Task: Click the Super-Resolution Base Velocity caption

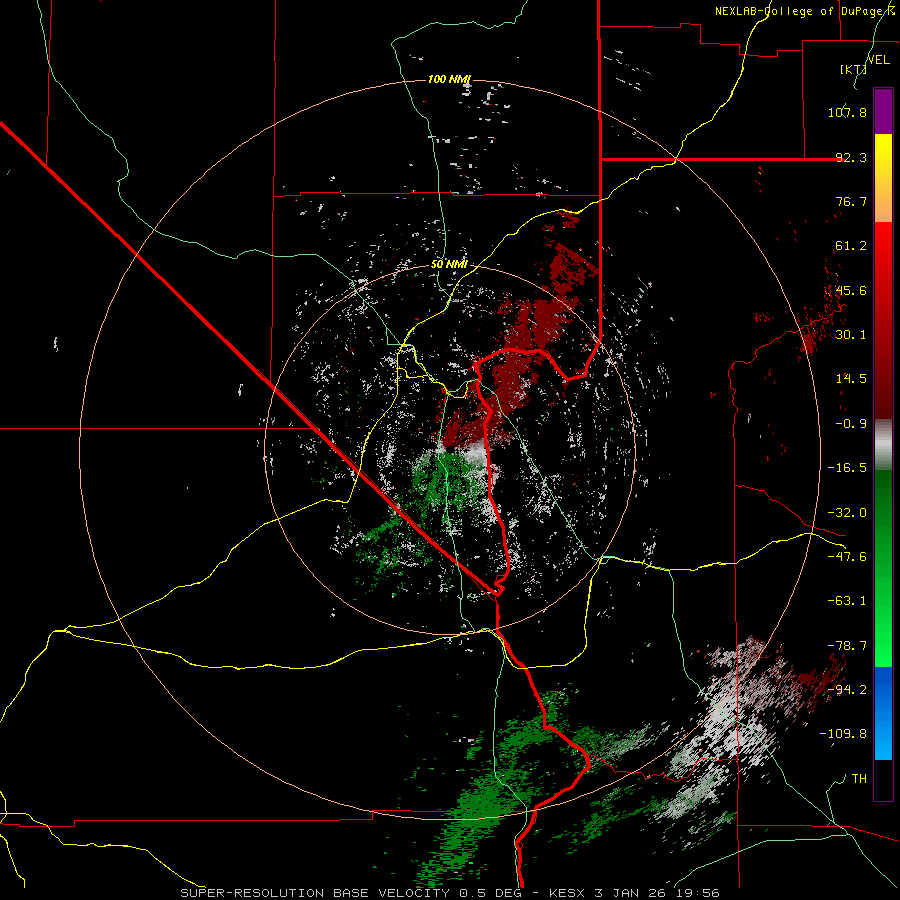Action: tap(449, 893)
